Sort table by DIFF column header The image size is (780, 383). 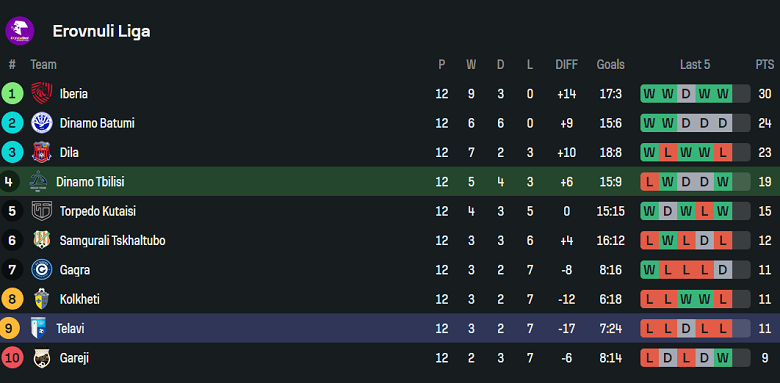click(x=567, y=65)
